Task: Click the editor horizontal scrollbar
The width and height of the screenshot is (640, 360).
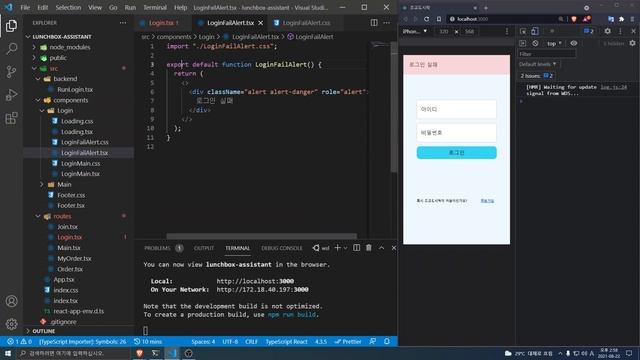Action: pyautogui.click(x=261, y=236)
